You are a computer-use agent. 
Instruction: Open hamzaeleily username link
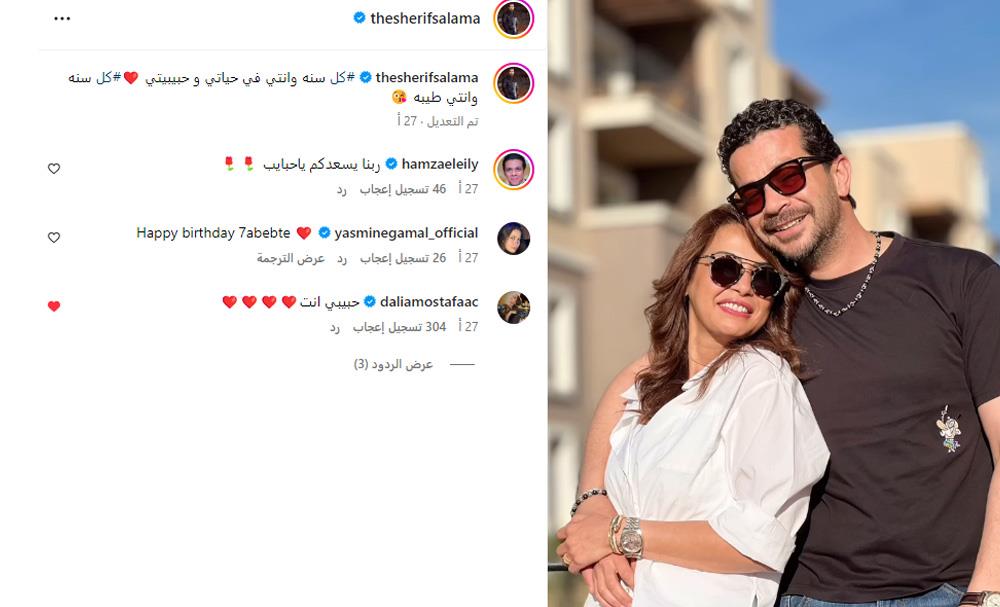point(439,164)
